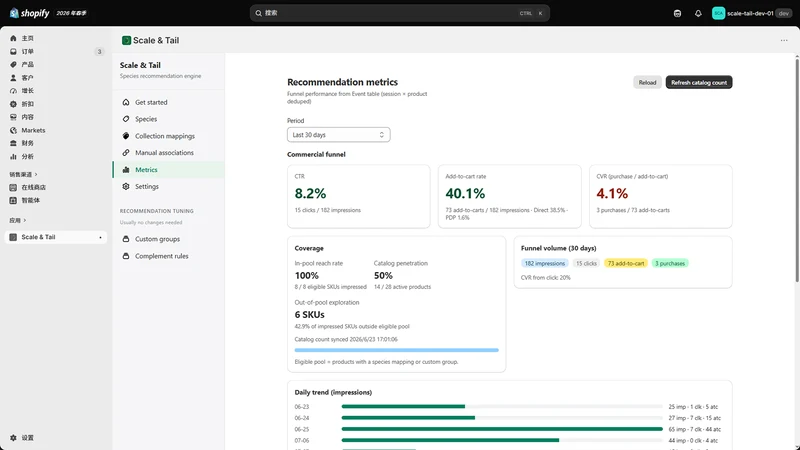Screen dimensions: 800x450
Task: Click the Reload button
Action: (x=647, y=82)
